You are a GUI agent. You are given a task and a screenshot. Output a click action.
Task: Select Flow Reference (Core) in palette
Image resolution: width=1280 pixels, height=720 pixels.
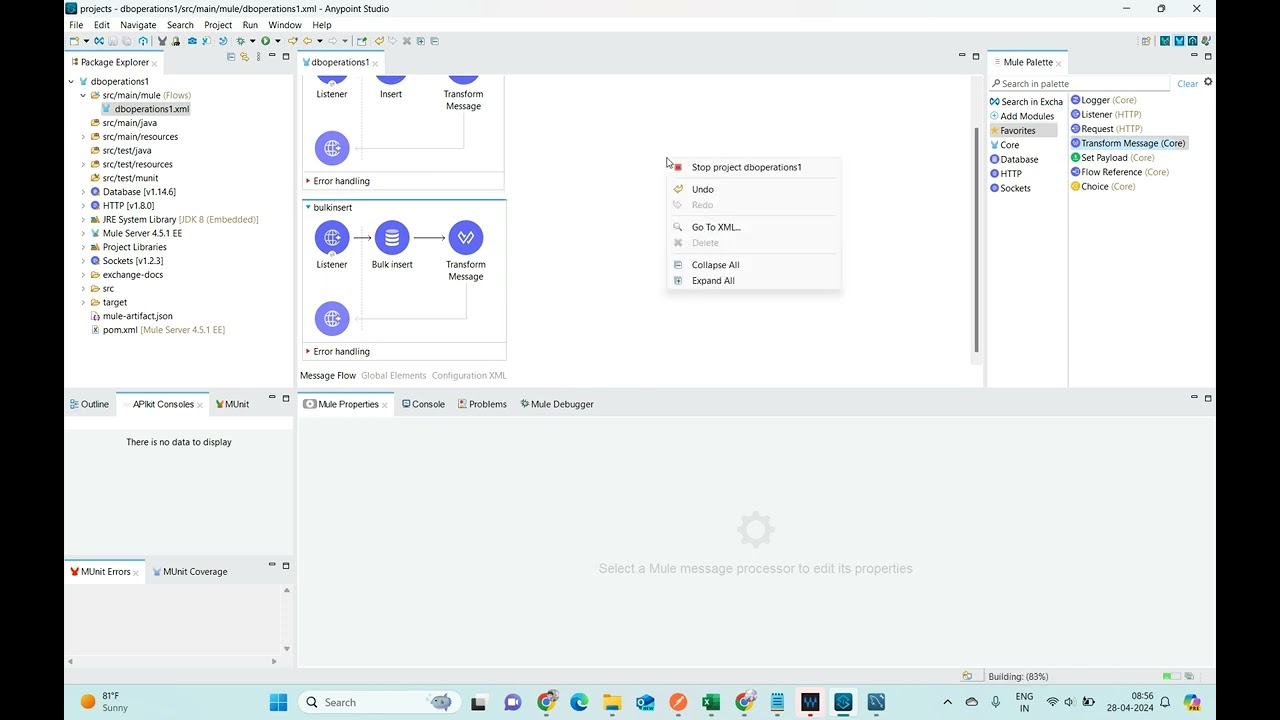pyautogui.click(x=1119, y=172)
